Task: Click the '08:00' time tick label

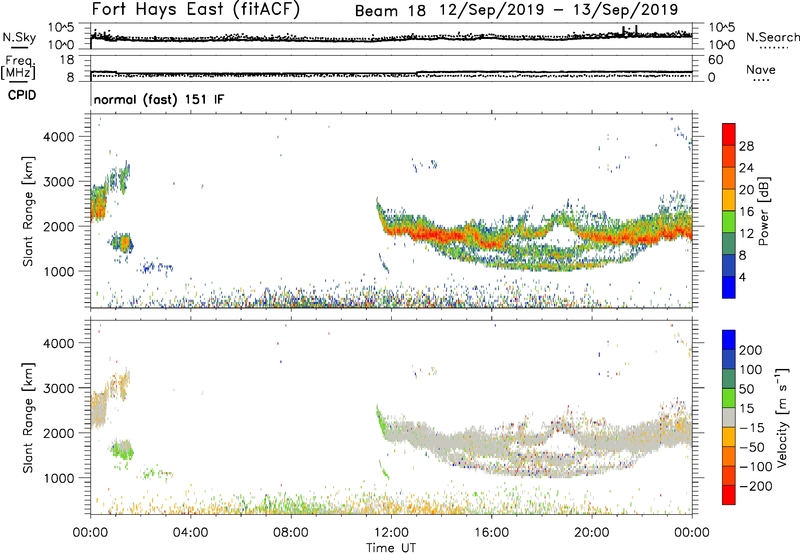Action: [291, 533]
